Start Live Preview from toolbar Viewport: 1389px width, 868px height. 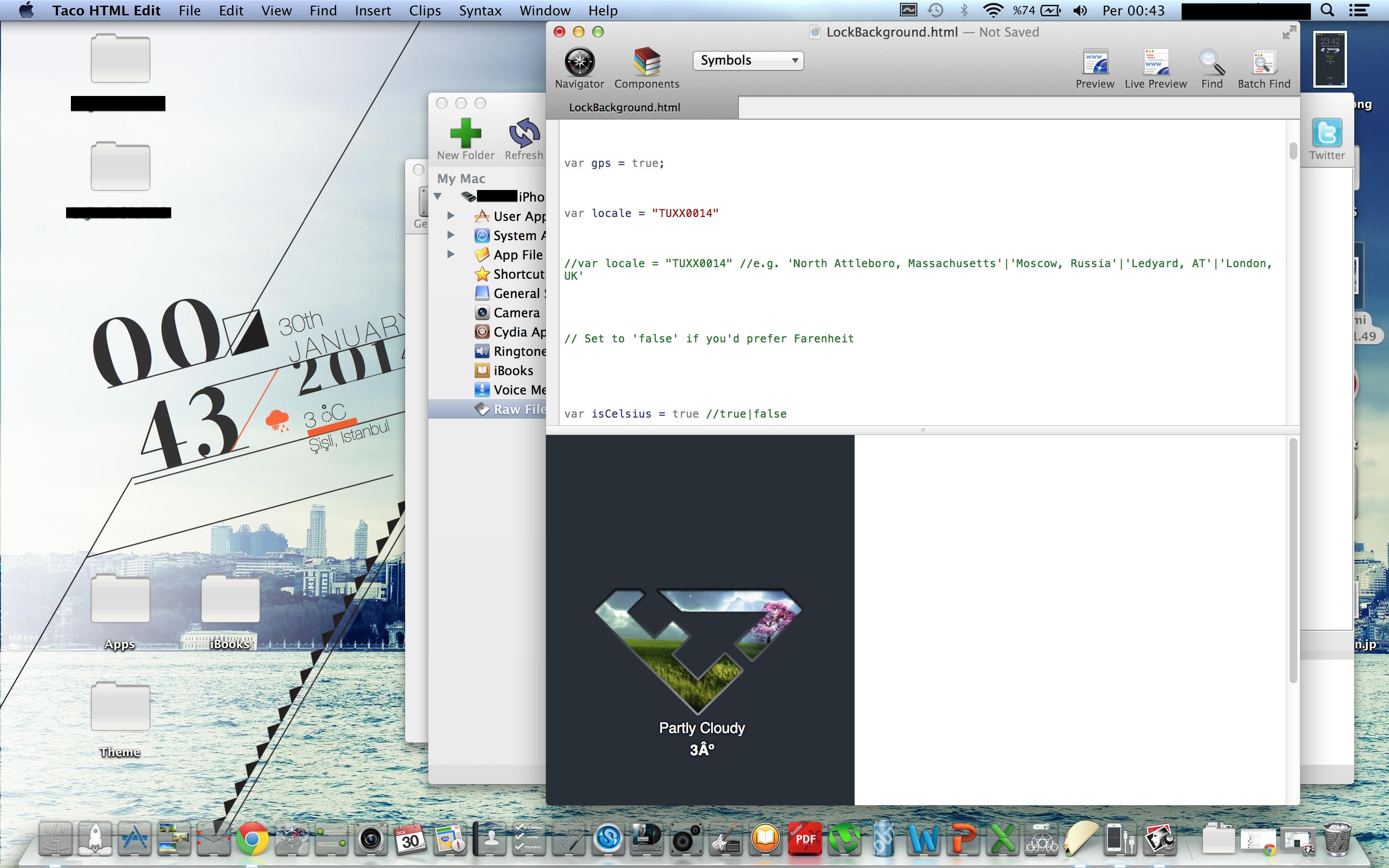pos(1156,68)
